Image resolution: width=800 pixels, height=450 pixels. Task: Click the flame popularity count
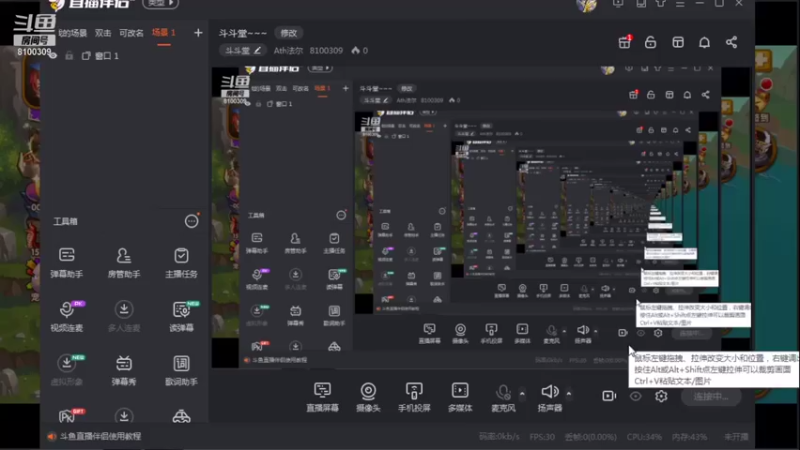tap(359, 51)
